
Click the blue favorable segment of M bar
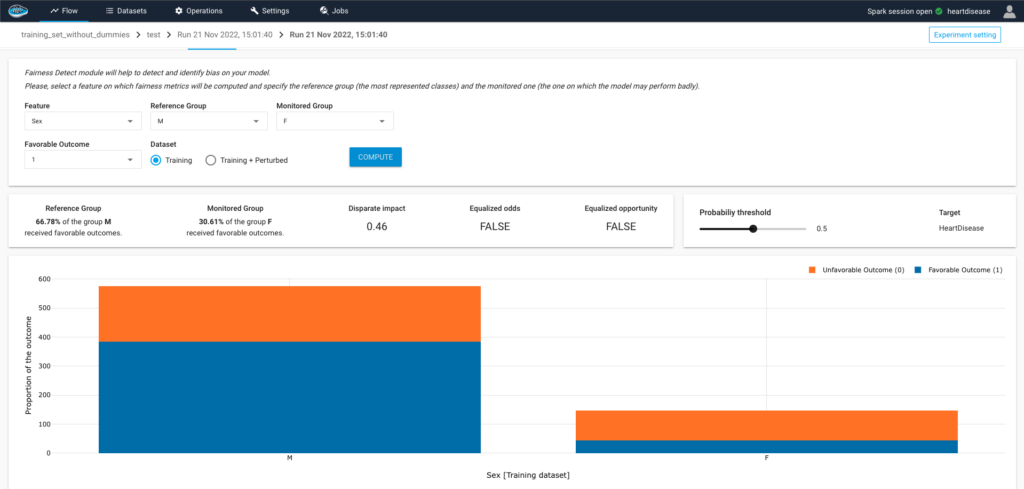coord(289,397)
